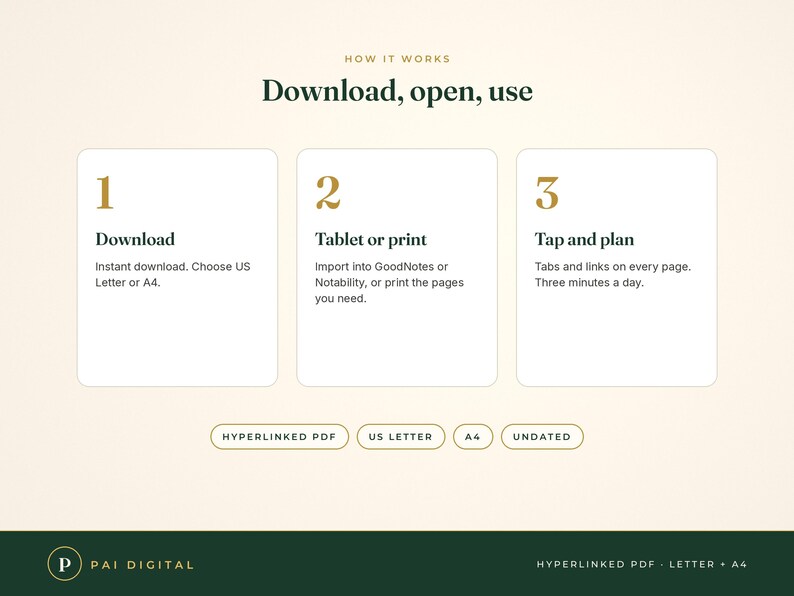
Task: Click the HYPERLINKED PDF pill tag
Action: tap(280, 436)
